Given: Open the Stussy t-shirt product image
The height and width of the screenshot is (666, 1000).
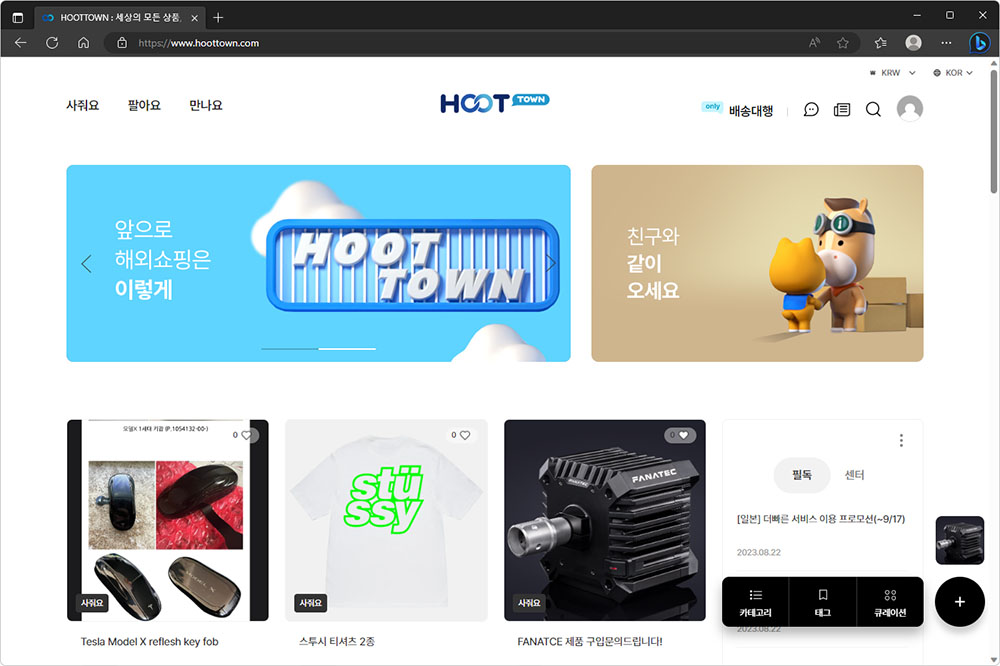Looking at the screenshot, I should [386, 520].
